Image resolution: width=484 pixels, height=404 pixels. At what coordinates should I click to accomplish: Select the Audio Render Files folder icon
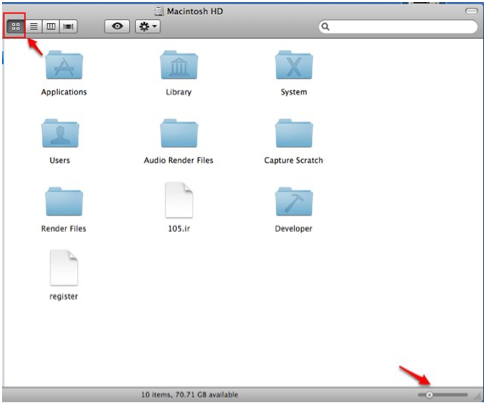(x=179, y=133)
